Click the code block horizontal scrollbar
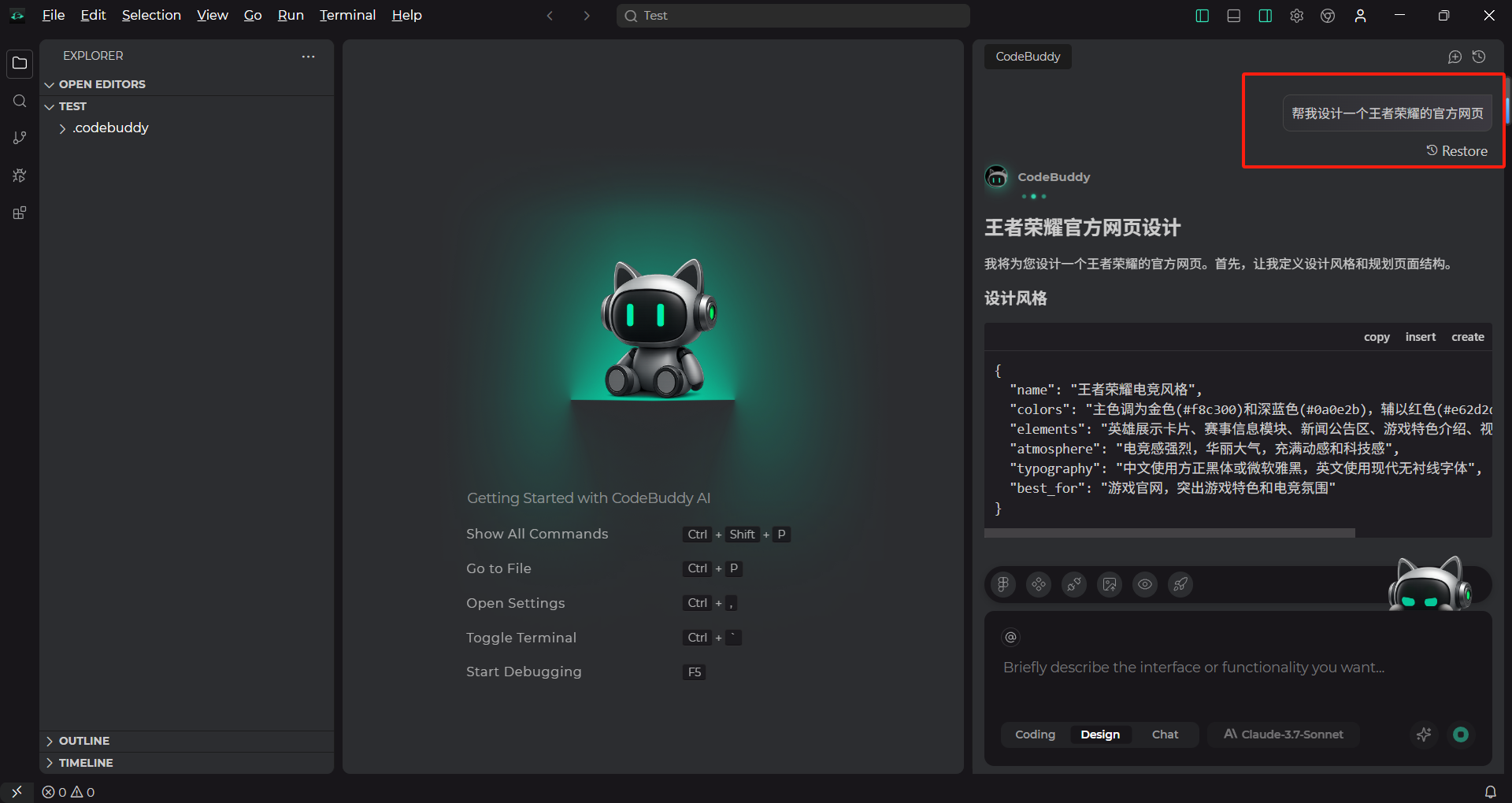 click(1169, 533)
